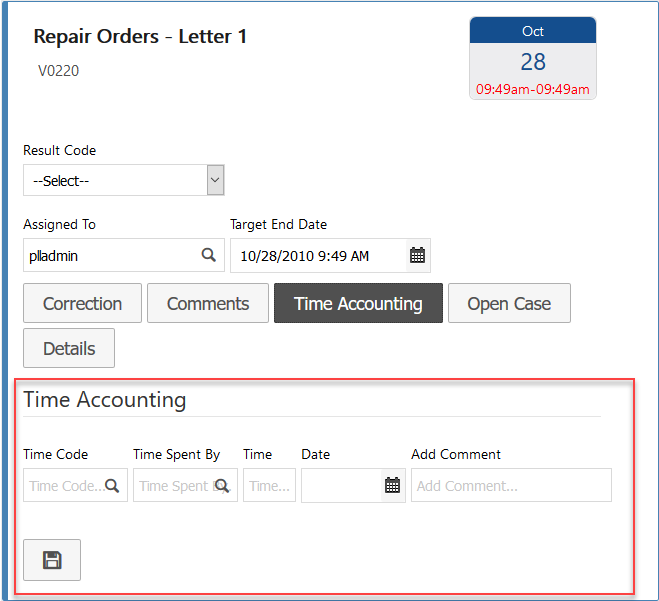Open the Time Accounting Date calendar icon
659x601 pixels.
click(x=392, y=485)
